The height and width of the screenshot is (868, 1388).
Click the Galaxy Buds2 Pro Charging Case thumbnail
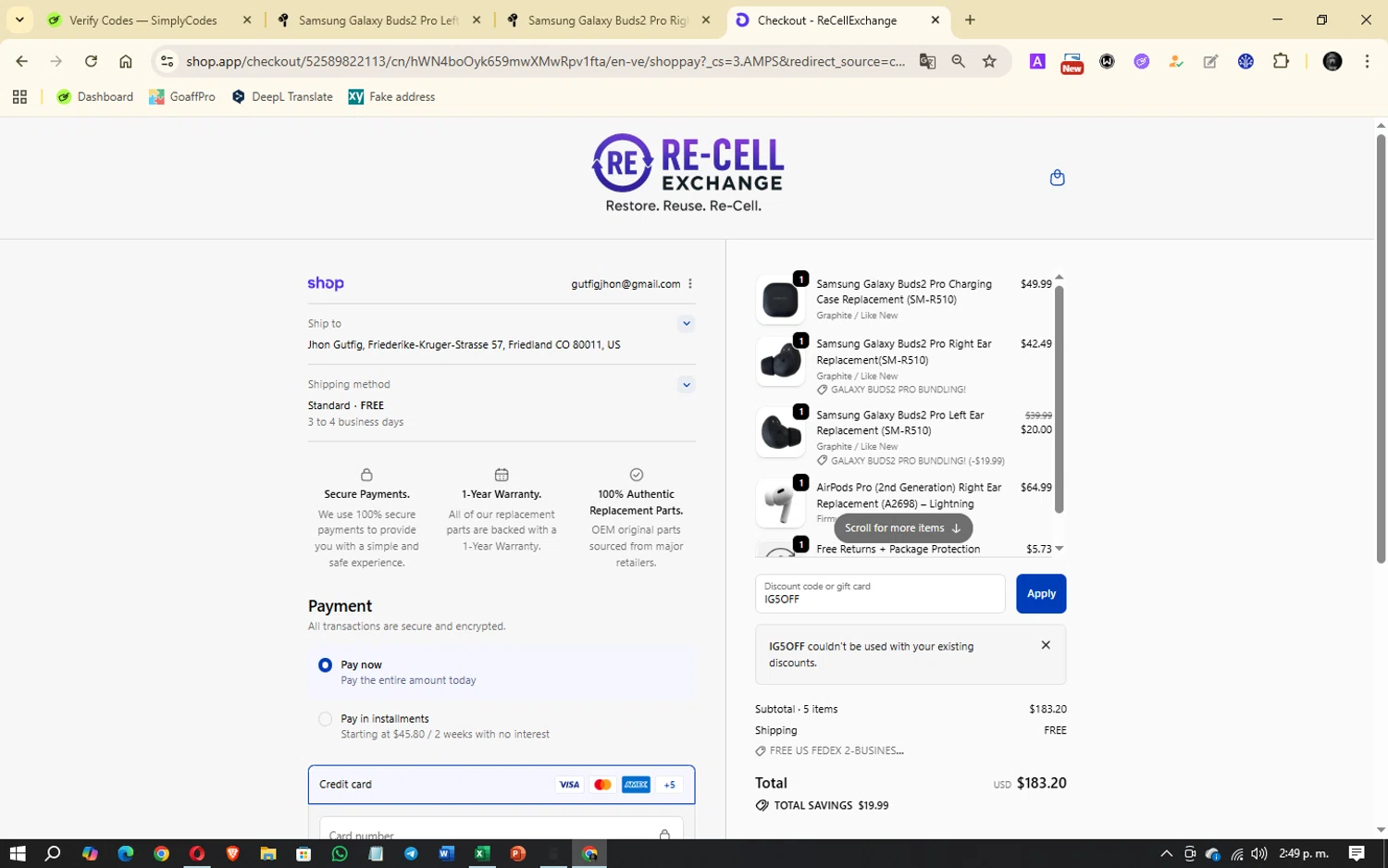click(780, 300)
